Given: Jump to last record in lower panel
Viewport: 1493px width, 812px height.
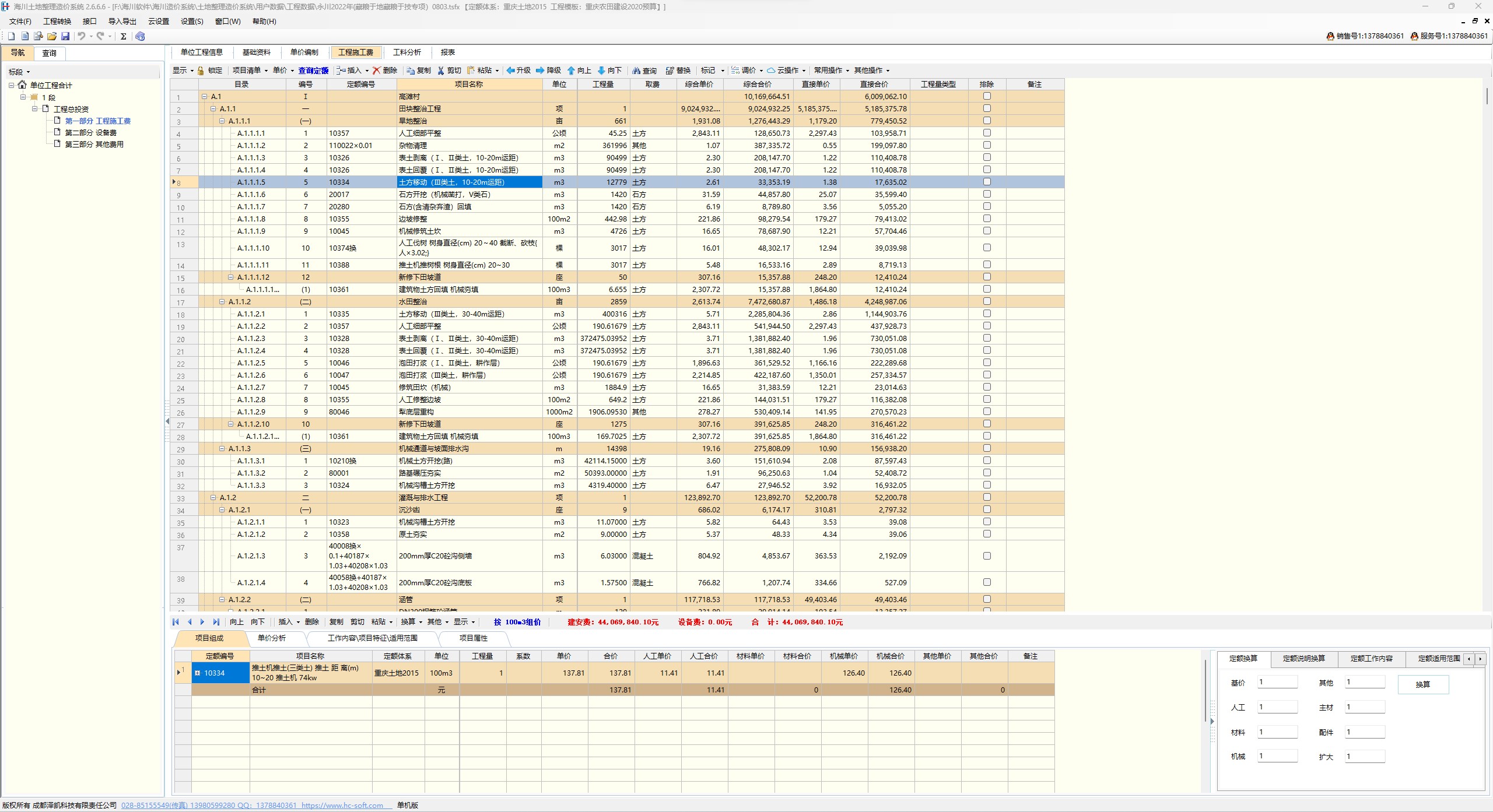Looking at the screenshot, I should [216, 622].
